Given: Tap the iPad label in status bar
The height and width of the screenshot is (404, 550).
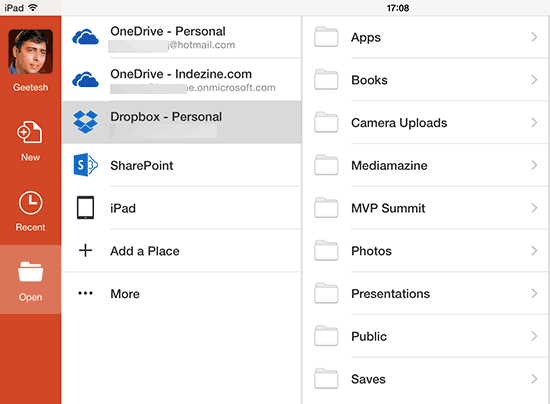Looking at the screenshot, I should point(14,8).
